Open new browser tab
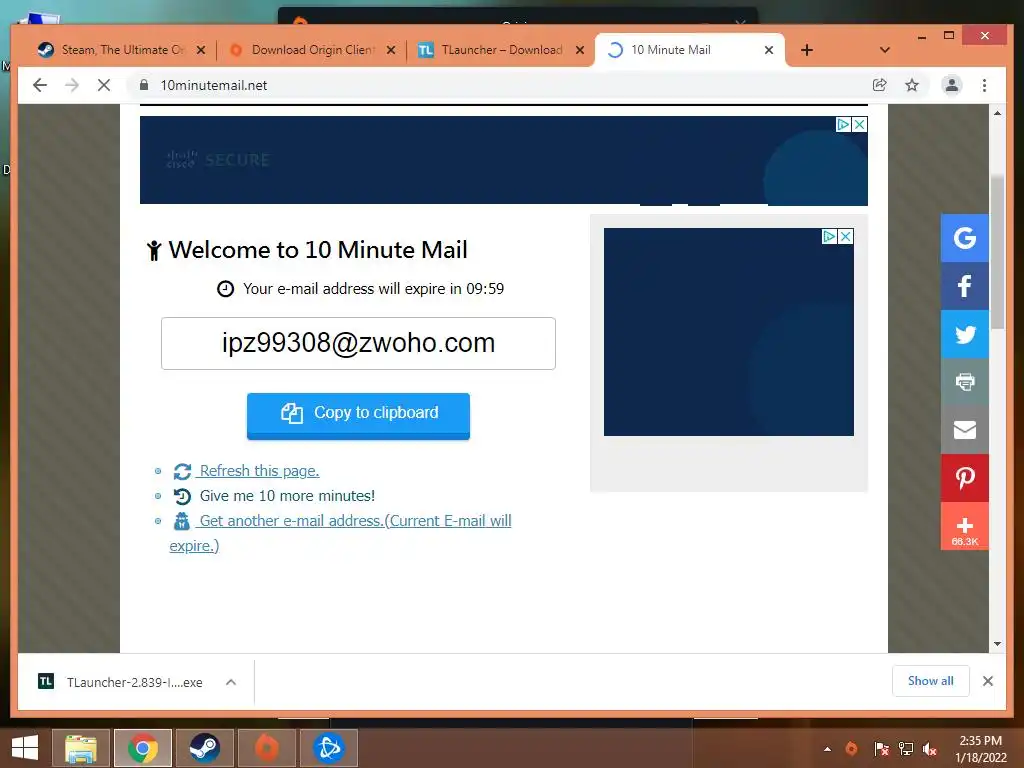1024x768 pixels. [x=807, y=50]
